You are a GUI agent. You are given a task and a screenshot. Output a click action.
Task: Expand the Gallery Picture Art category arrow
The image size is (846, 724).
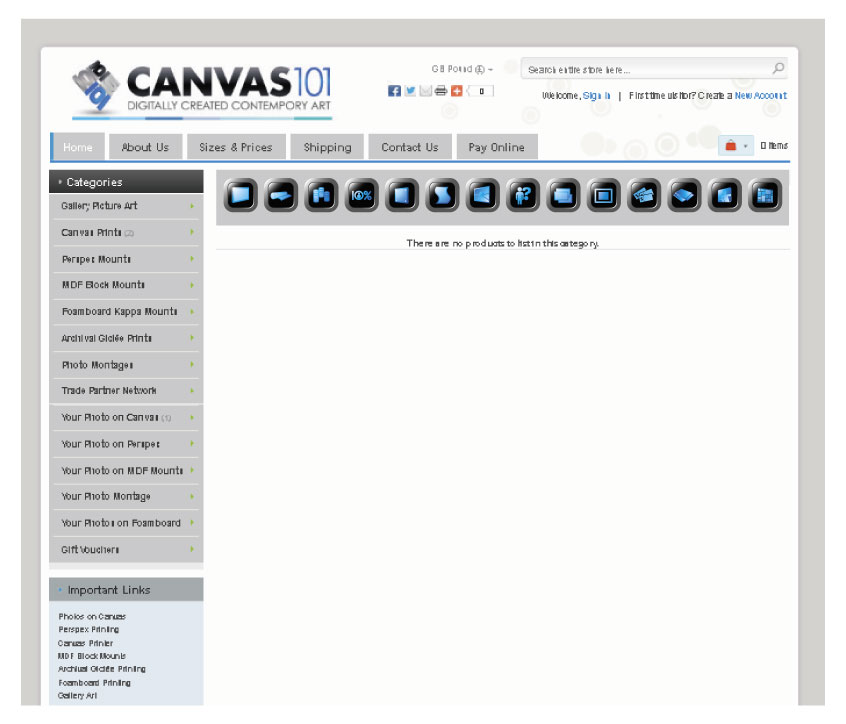[x=191, y=206]
